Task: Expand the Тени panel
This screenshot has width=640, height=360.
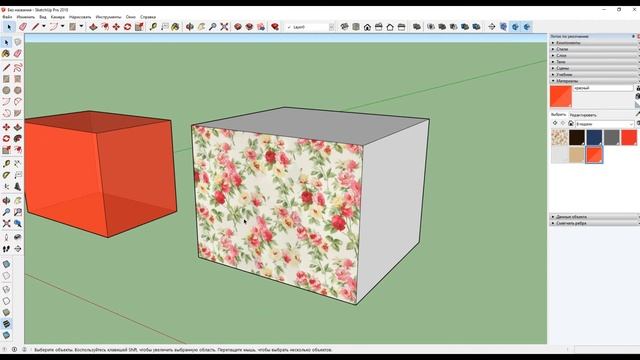Action: pos(594,62)
